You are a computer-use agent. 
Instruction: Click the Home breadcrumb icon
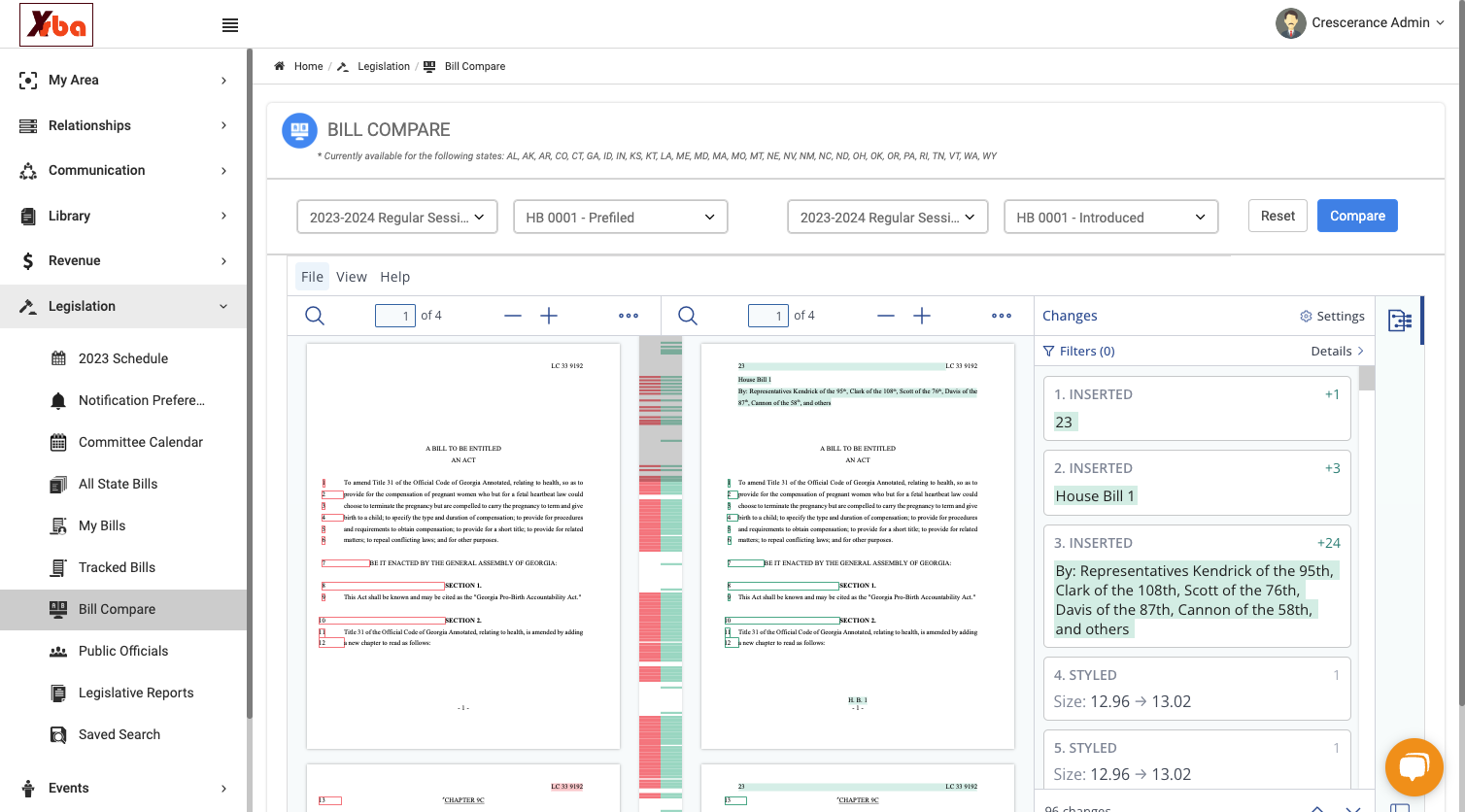pyautogui.click(x=280, y=66)
